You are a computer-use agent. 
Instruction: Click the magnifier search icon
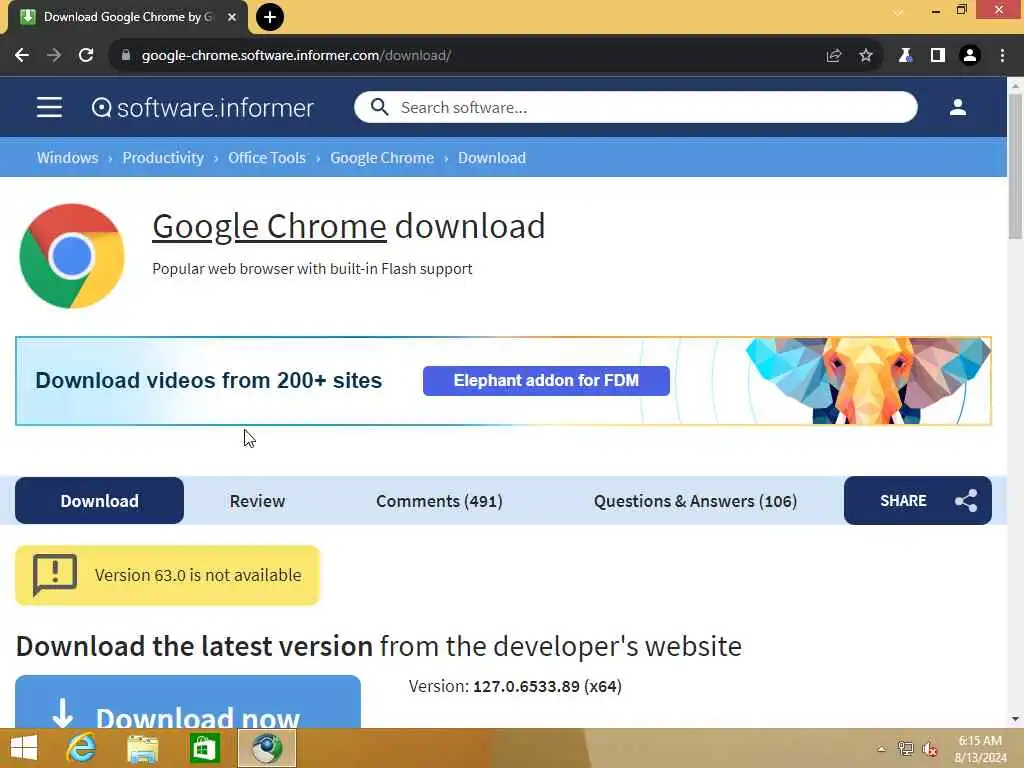379,107
